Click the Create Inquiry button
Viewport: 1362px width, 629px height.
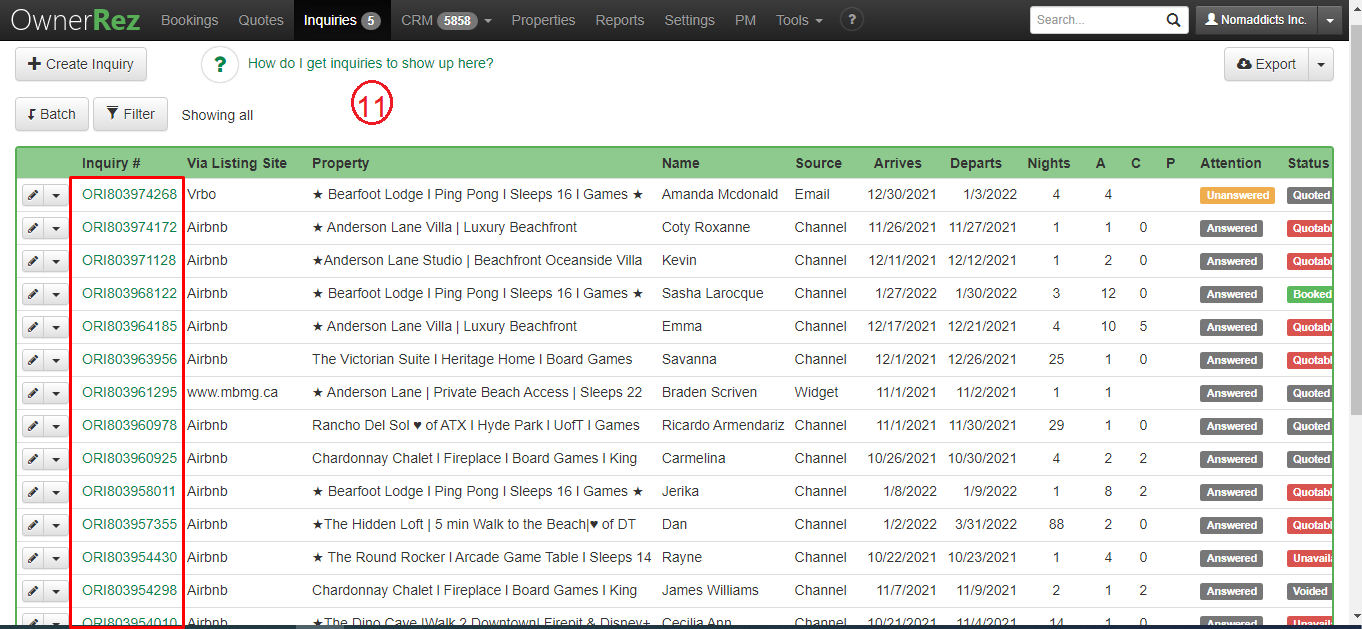pyautogui.click(x=81, y=64)
